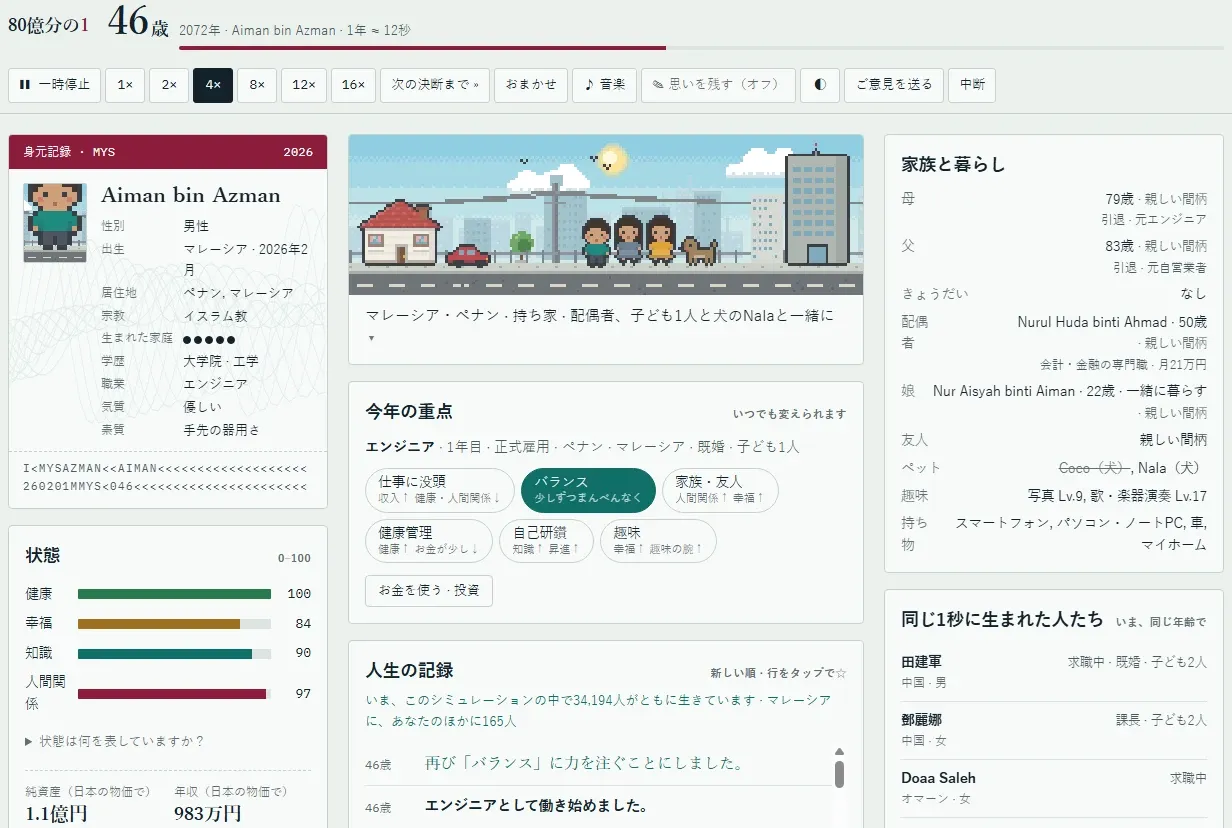Choose the 健康管理 focus
This screenshot has height=828, width=1232.
click(429, 541)
